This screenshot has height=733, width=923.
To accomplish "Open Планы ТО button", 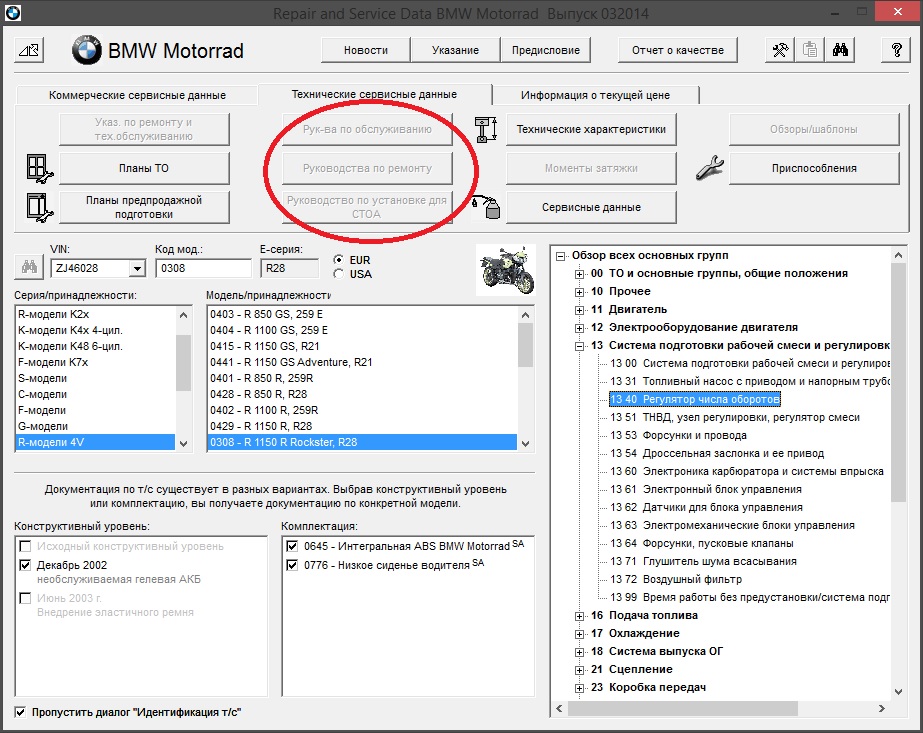I will click(144, 168).
